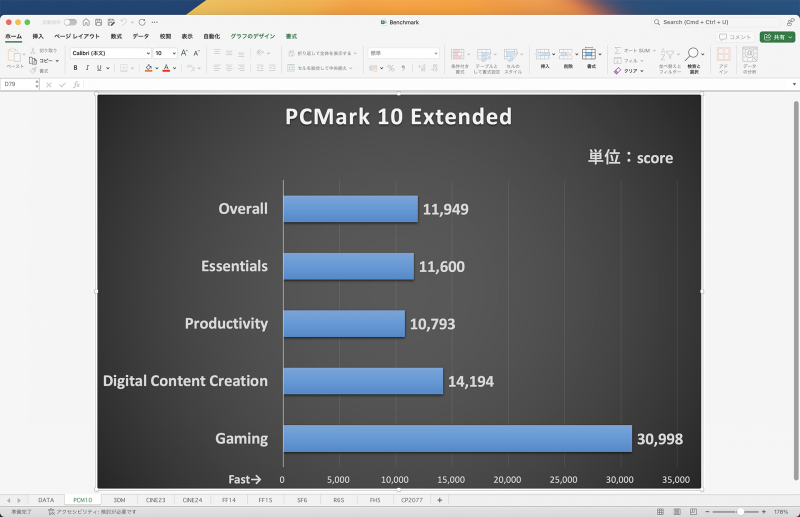
Task: Click the Delete cells icon
Action: pos(565,54)
